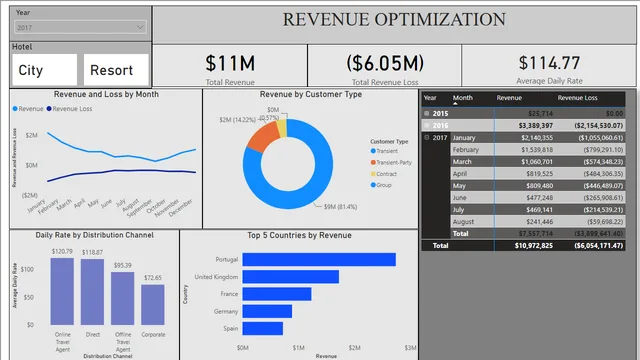Select the United Kingdom revenue bar
The height and width of the screenshot is (360, 640).
click(x=291, y=277)
